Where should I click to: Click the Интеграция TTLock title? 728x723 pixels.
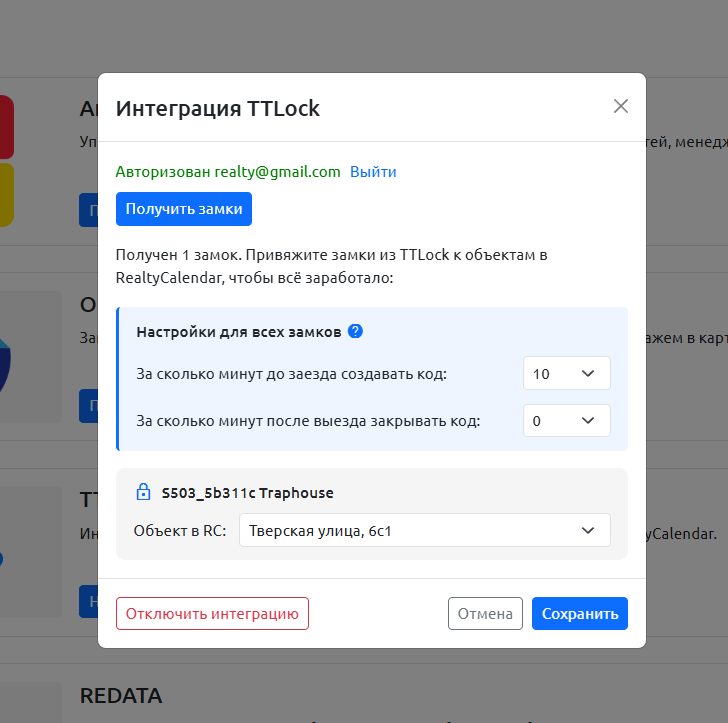pyautogui.click(x=217, y=109)
